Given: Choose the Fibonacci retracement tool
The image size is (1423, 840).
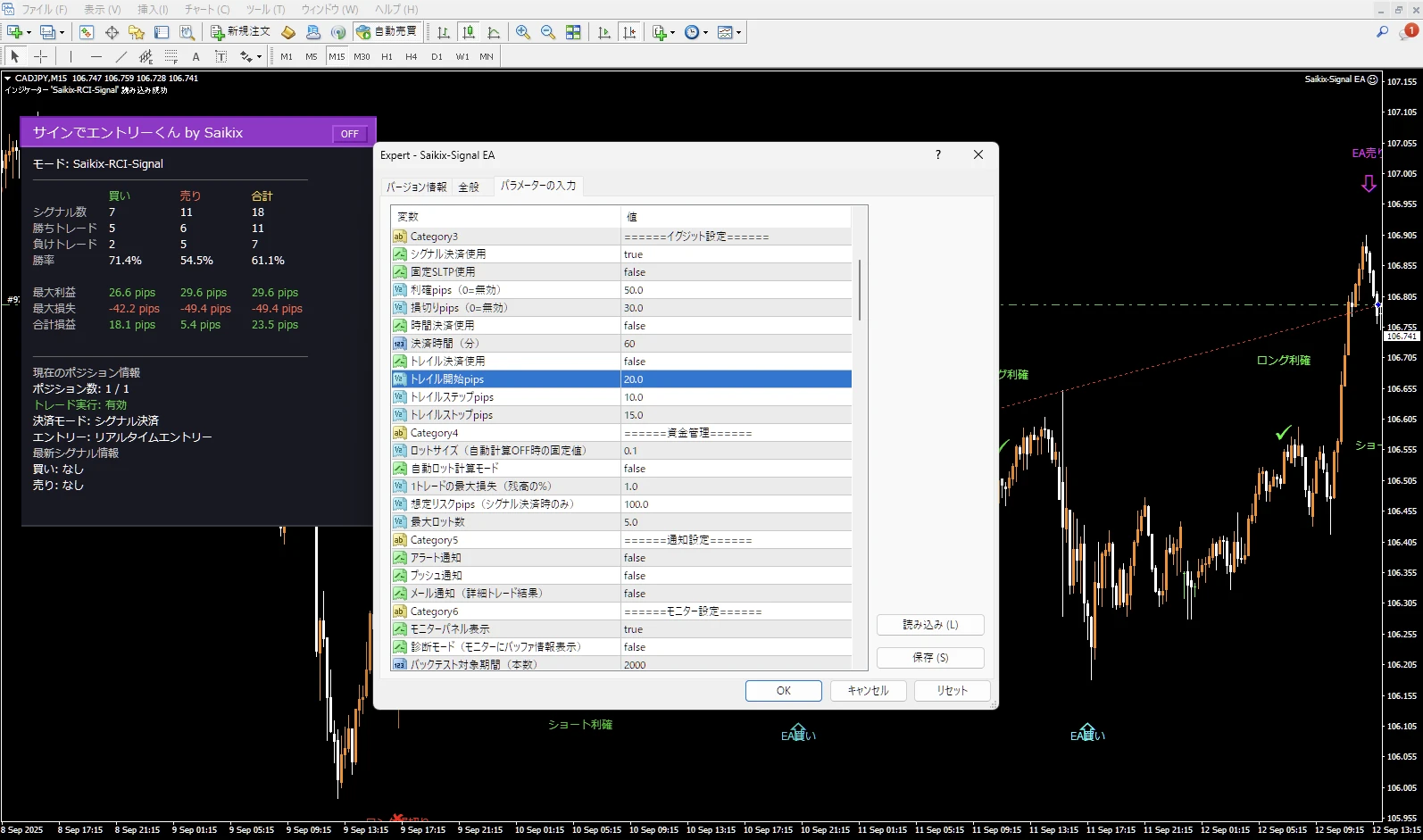Looking at the screenshot, I should click(x=171, y=56).
